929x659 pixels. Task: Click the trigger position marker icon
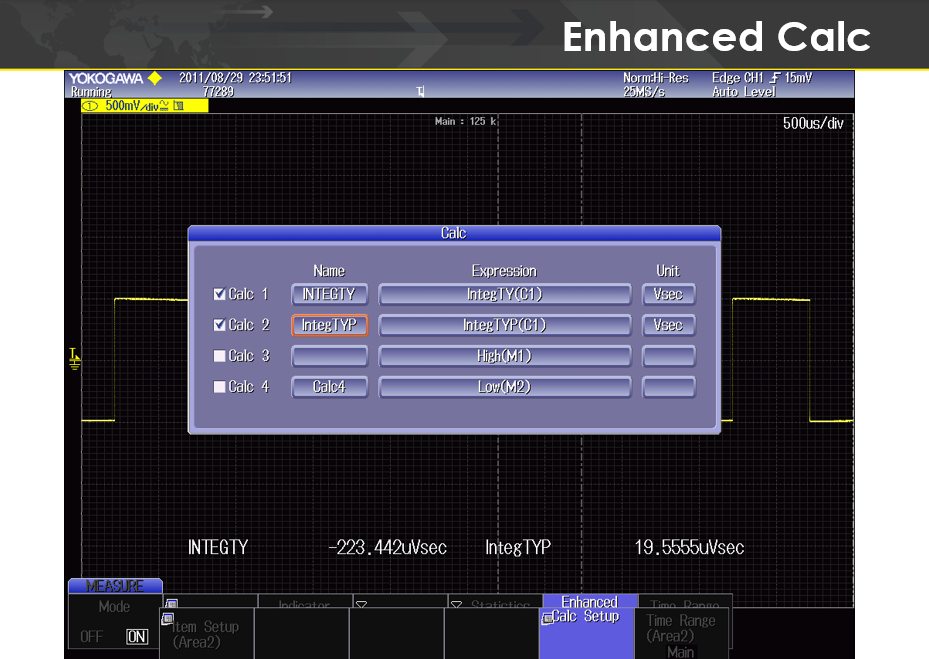pos(420,92)
